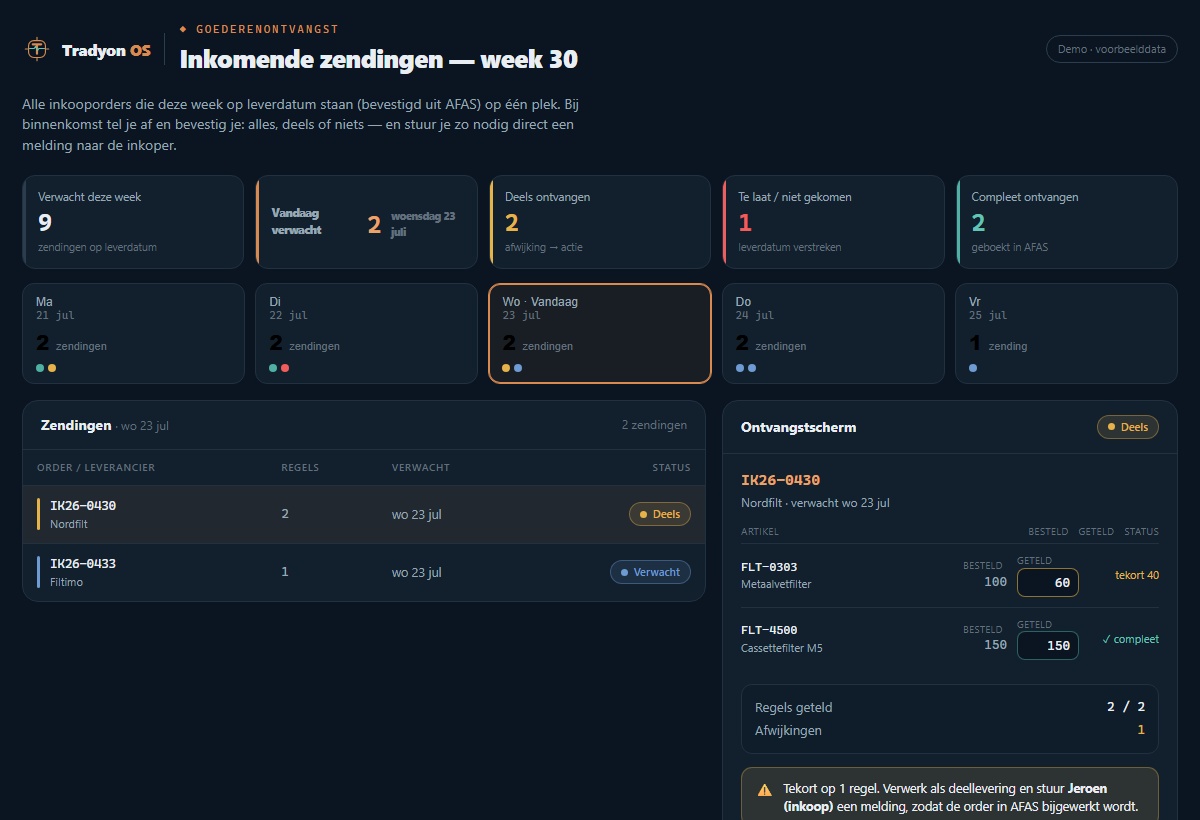Click the VERWACHT column header in Zendingen
1200x820 pixels.
[421, 468]
